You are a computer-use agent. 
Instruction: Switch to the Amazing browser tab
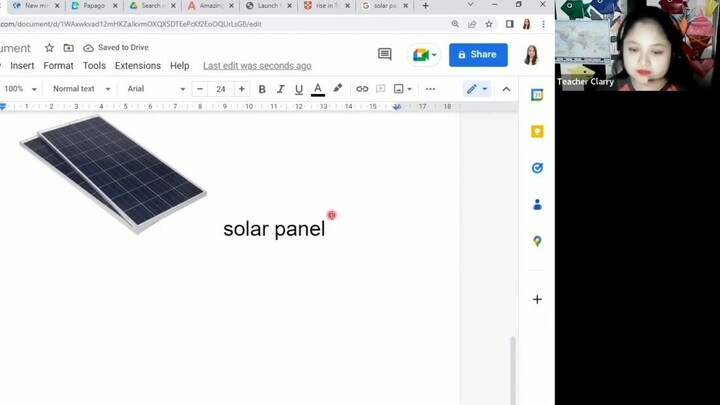click(210, 6)
